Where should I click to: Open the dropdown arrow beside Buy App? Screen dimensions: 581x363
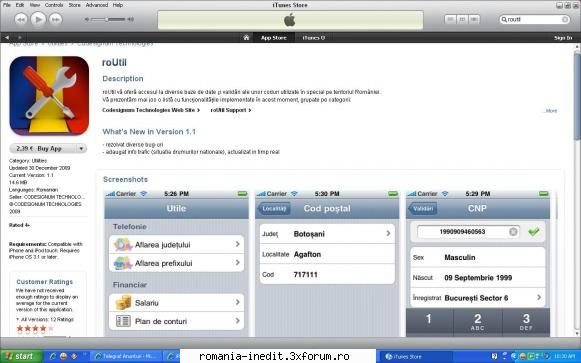81,149
